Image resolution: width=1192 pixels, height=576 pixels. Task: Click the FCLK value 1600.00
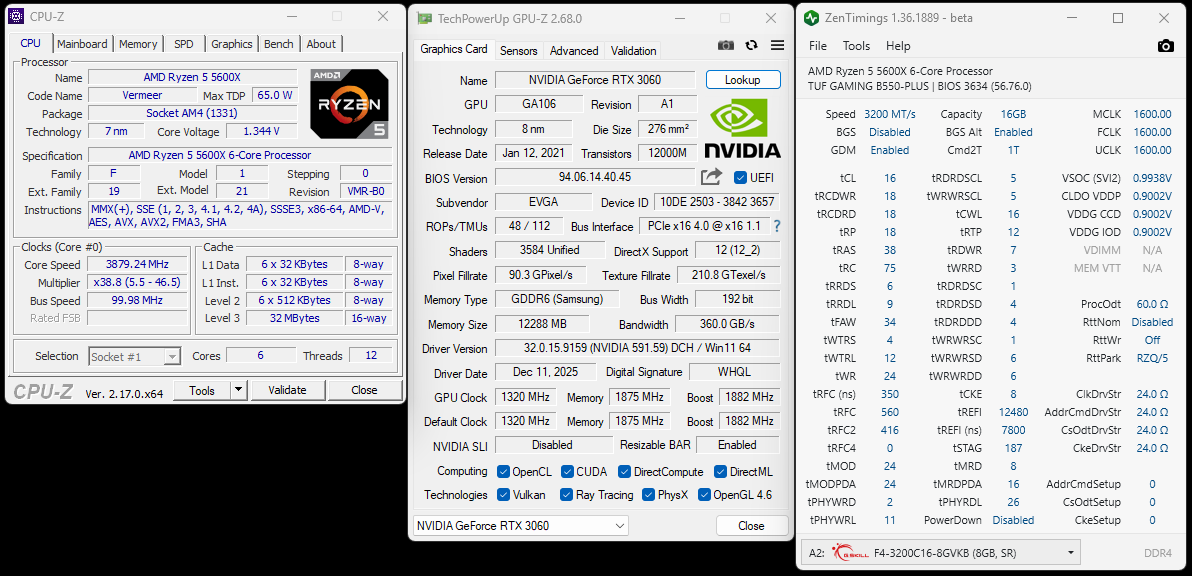point(1152,132)
